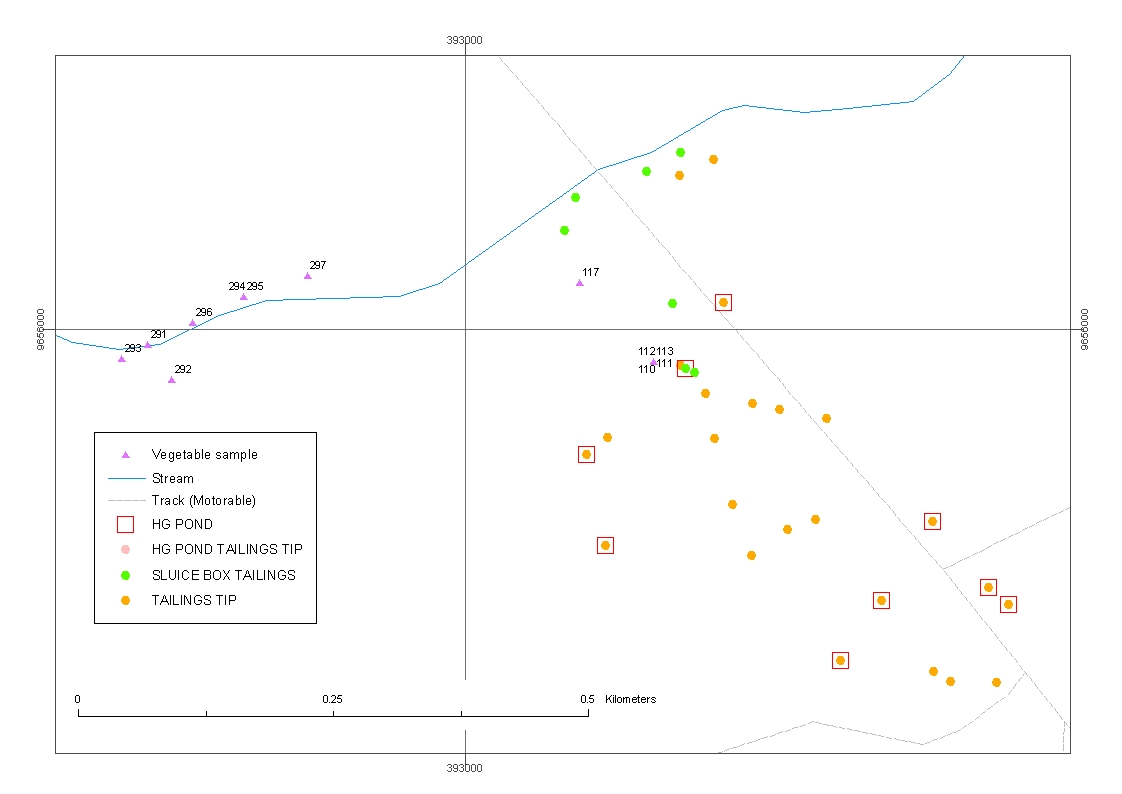Screen dimensions: 1122x794
Task: Click the 'Vegetable sample' legend text
Action: (x=204, y=455)
